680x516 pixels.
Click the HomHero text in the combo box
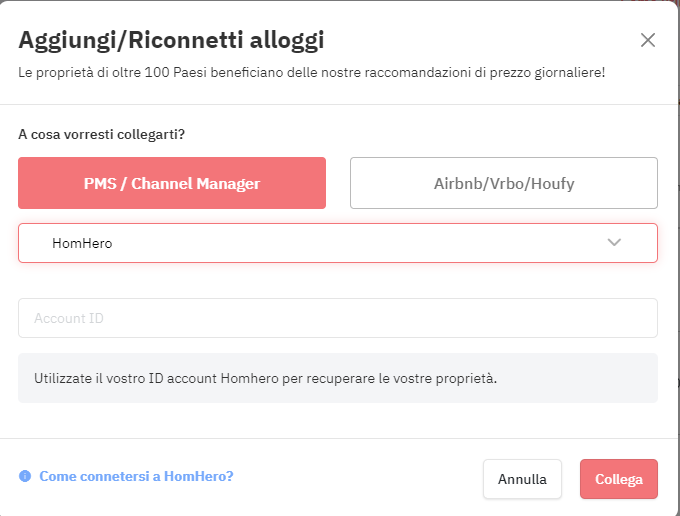point(82,243)
